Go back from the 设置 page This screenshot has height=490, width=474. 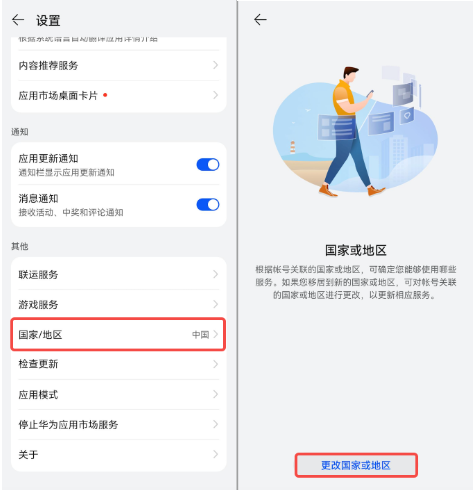pyautogui.click(x=18, y=20)
